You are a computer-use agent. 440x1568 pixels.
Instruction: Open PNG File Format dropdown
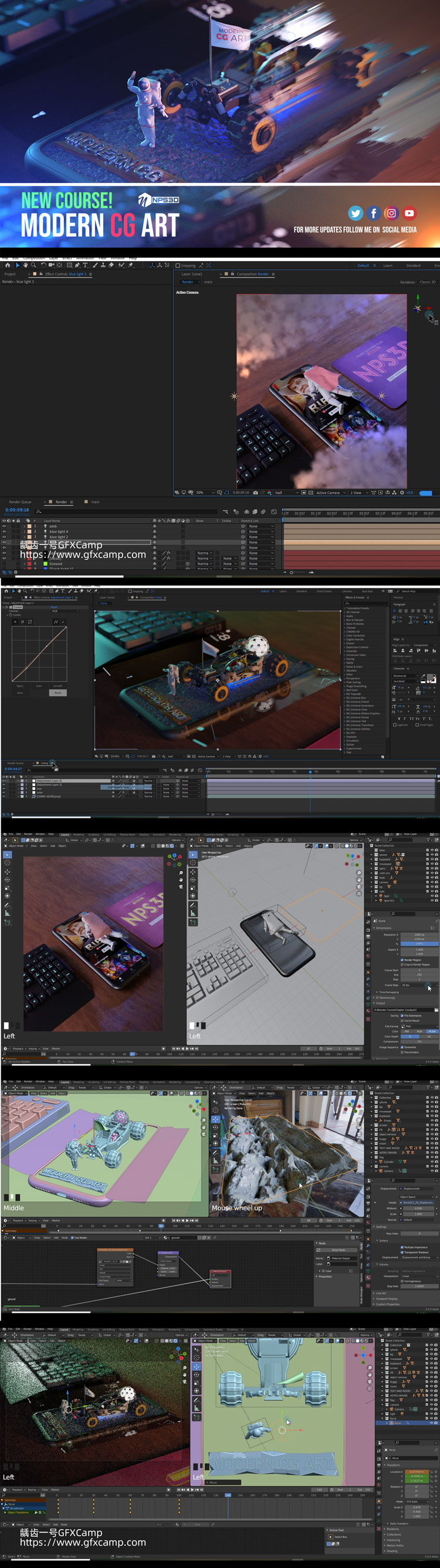pos(419,1026)
